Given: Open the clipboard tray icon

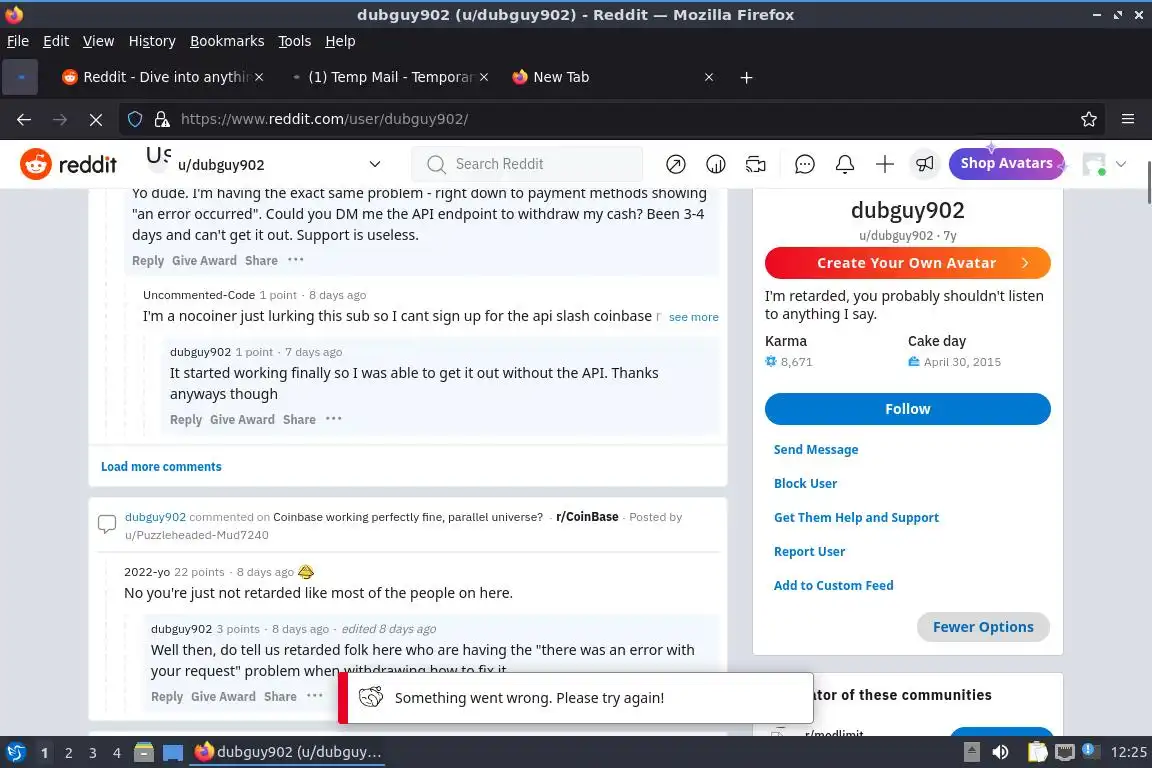Looking at the screenshot, I should 1037,752.
